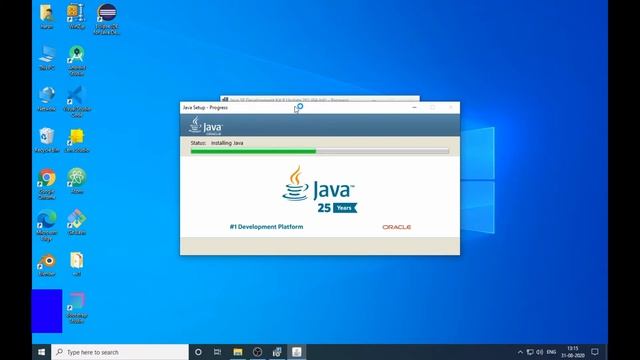The height and width of the screenshot is (360, 640).
Task: Click the Java logo in setup header
Action: click(x=206, y=126)
